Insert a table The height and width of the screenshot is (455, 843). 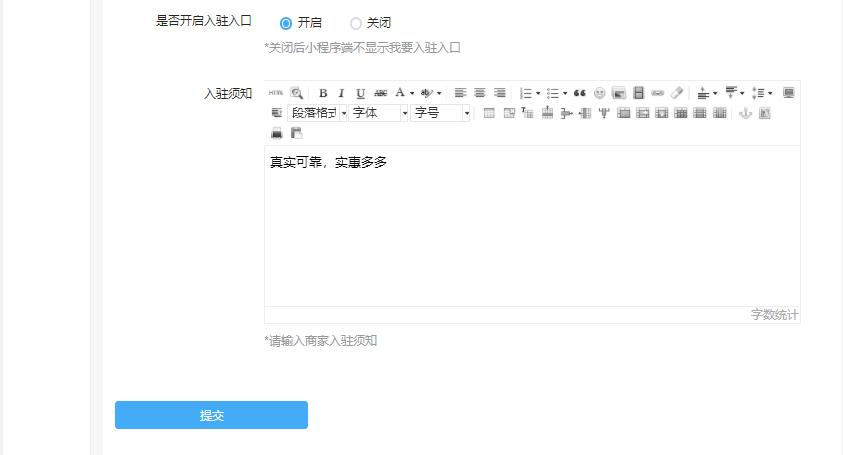pos(489,113)
